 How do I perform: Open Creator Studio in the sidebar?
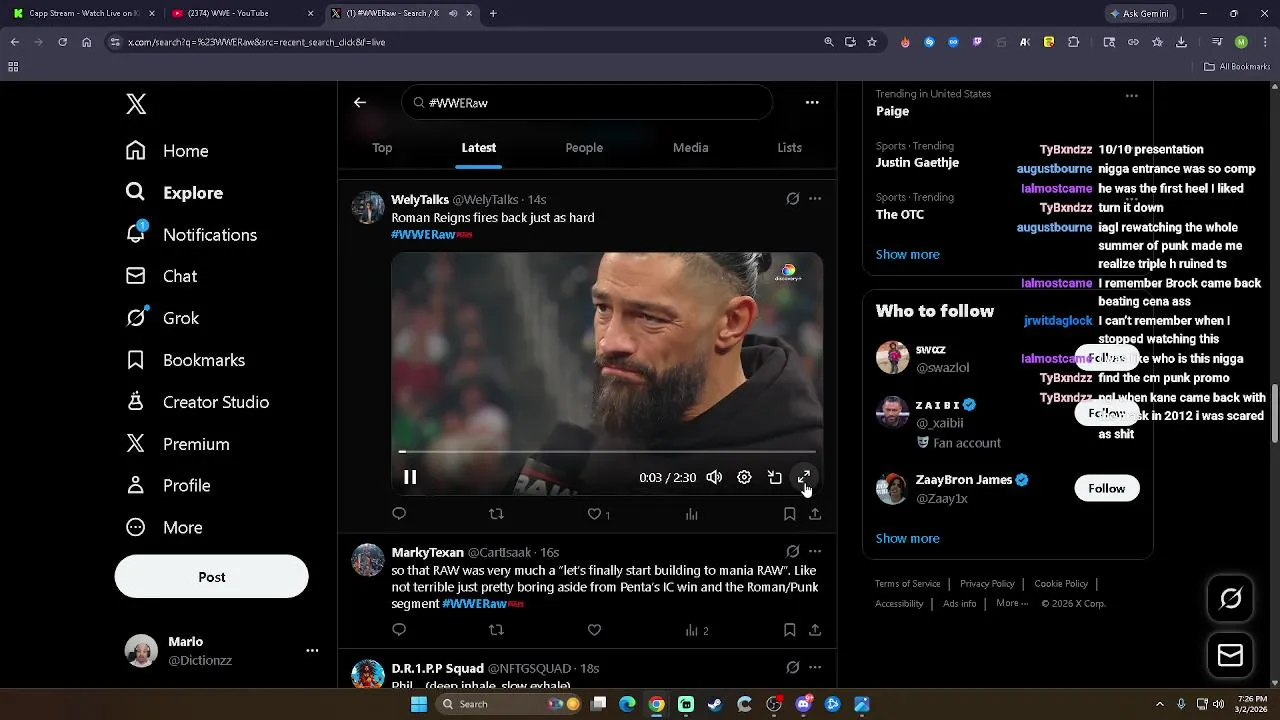pos(197,402)
